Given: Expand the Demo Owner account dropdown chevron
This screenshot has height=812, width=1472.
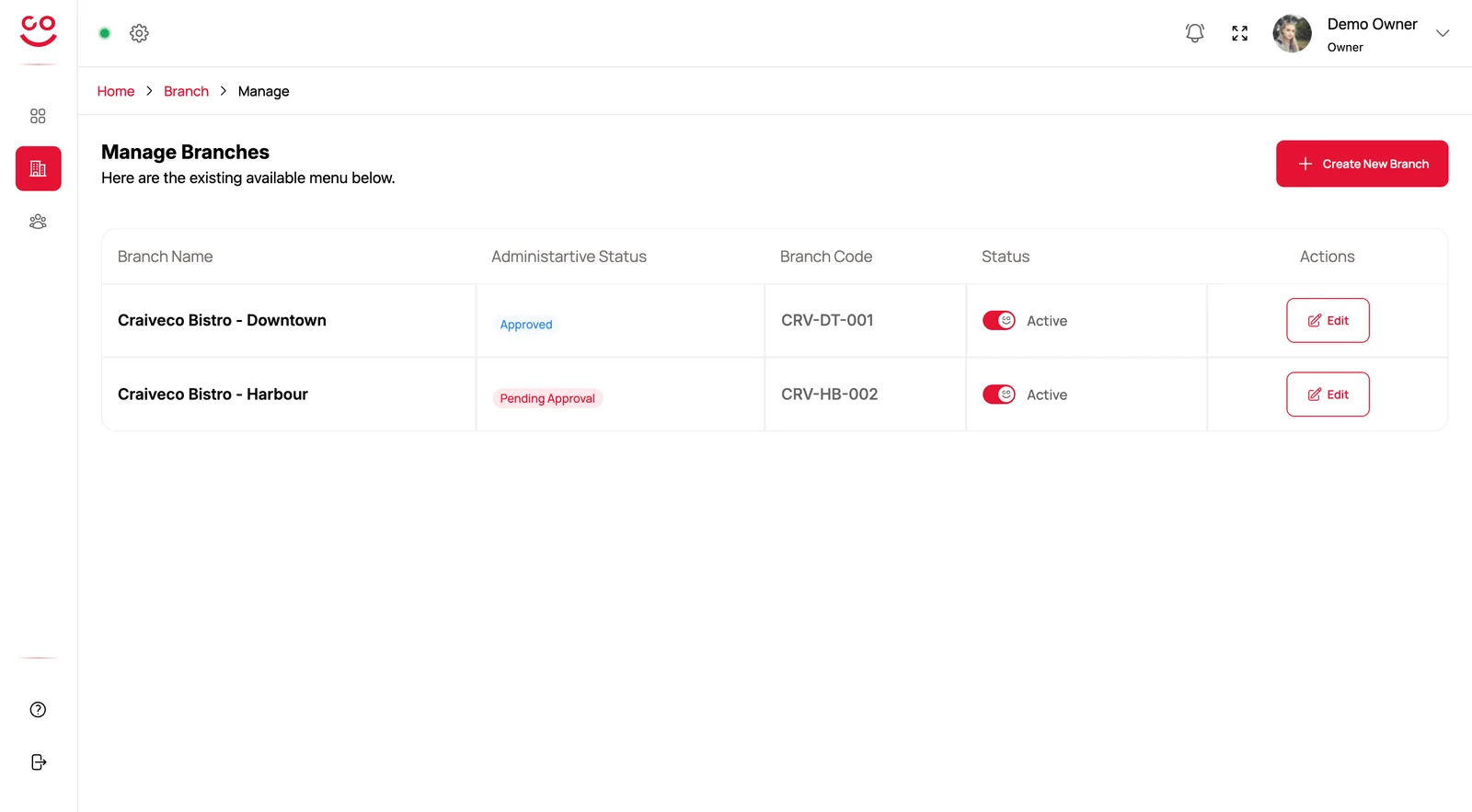Looking at the screenshot, I should click(1443, 33).
